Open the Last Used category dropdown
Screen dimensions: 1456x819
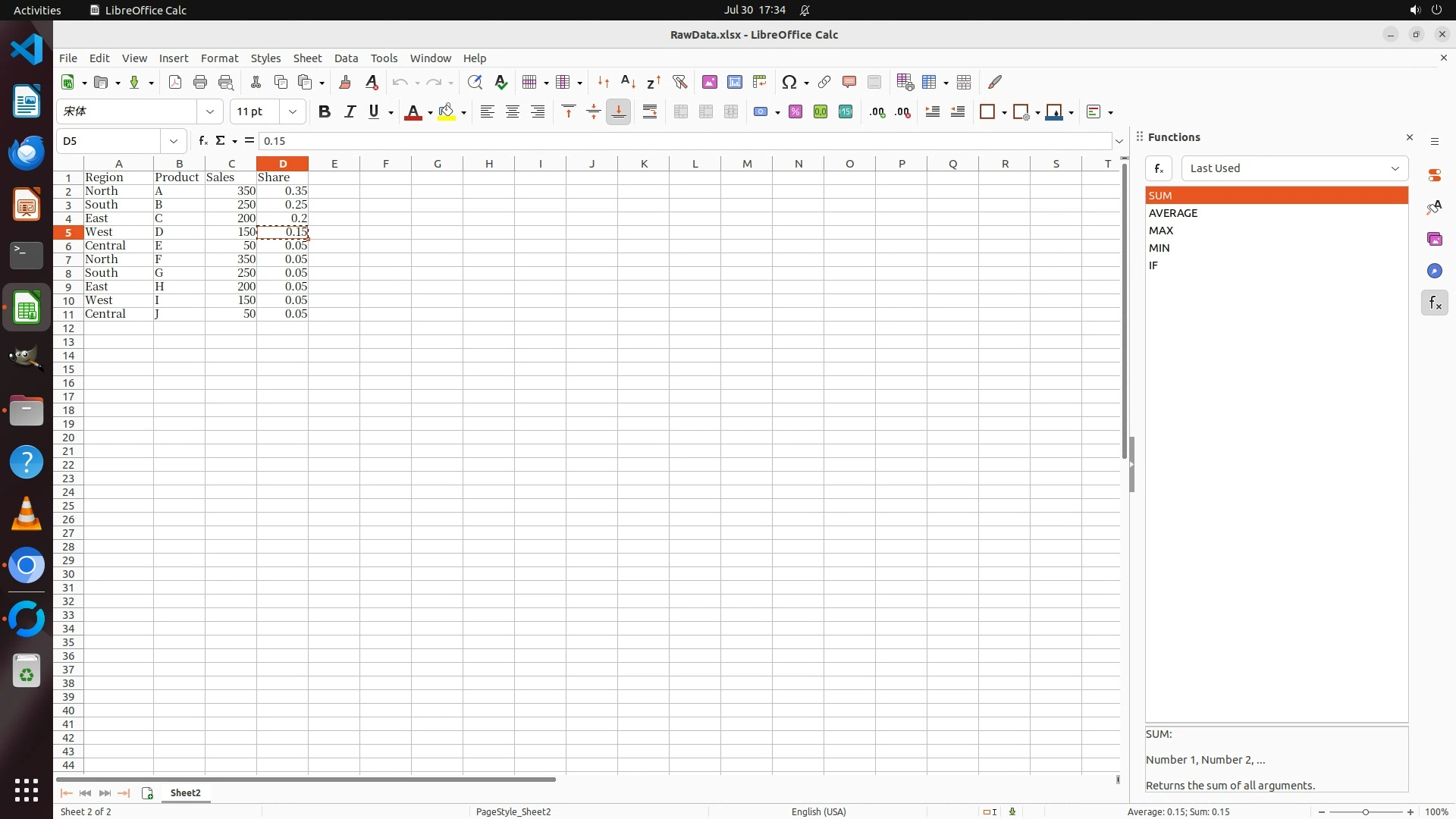tap(1294, 168)
